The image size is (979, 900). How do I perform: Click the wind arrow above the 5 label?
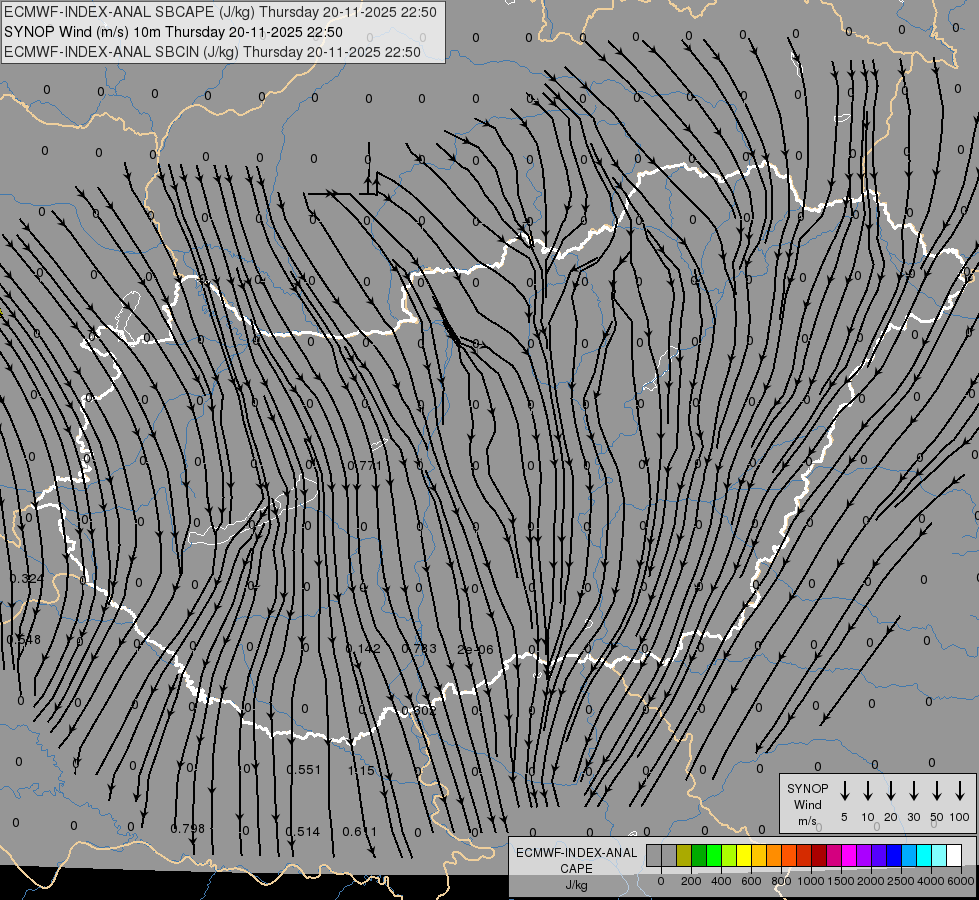point(845,791)
